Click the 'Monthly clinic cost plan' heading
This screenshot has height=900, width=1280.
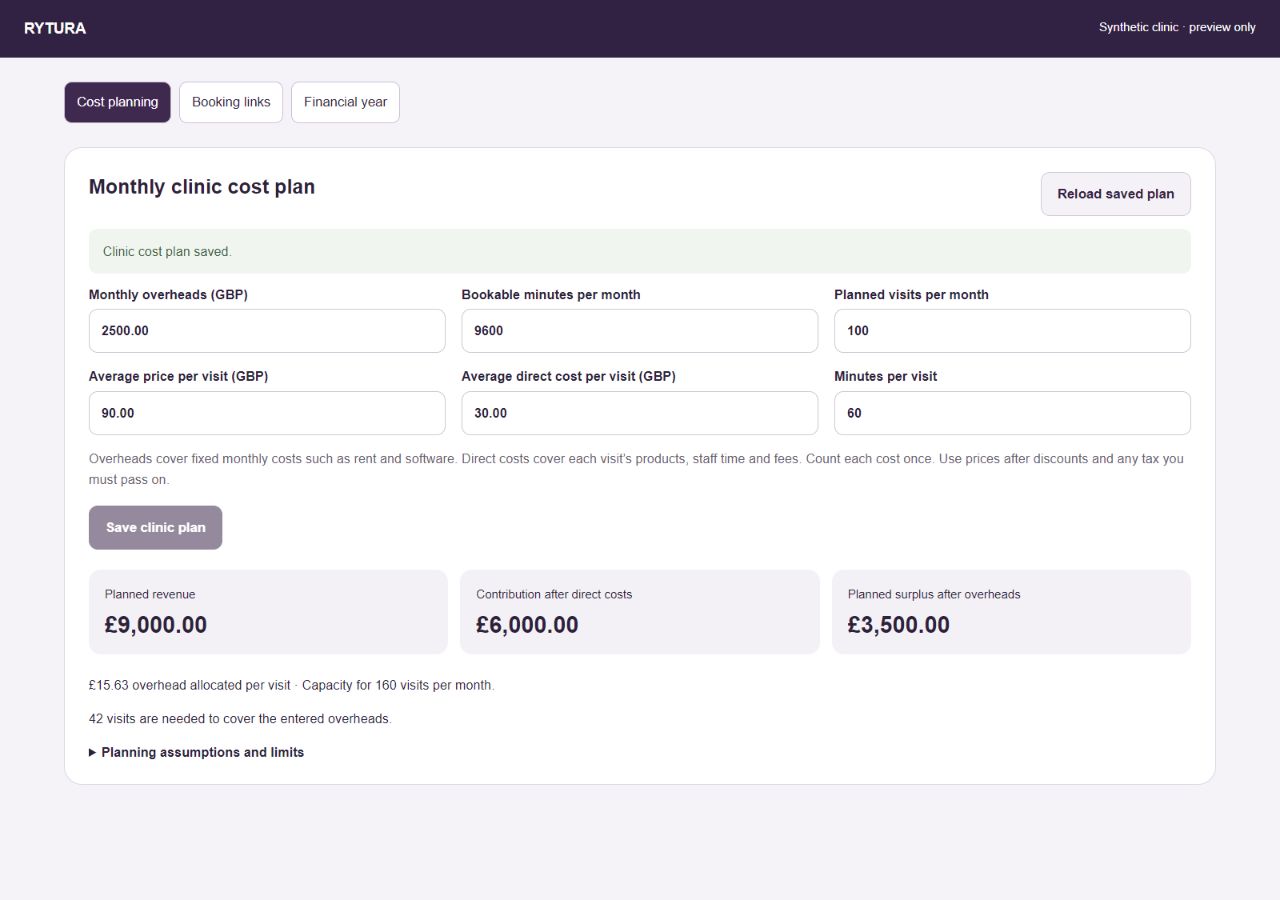(202, 187)
